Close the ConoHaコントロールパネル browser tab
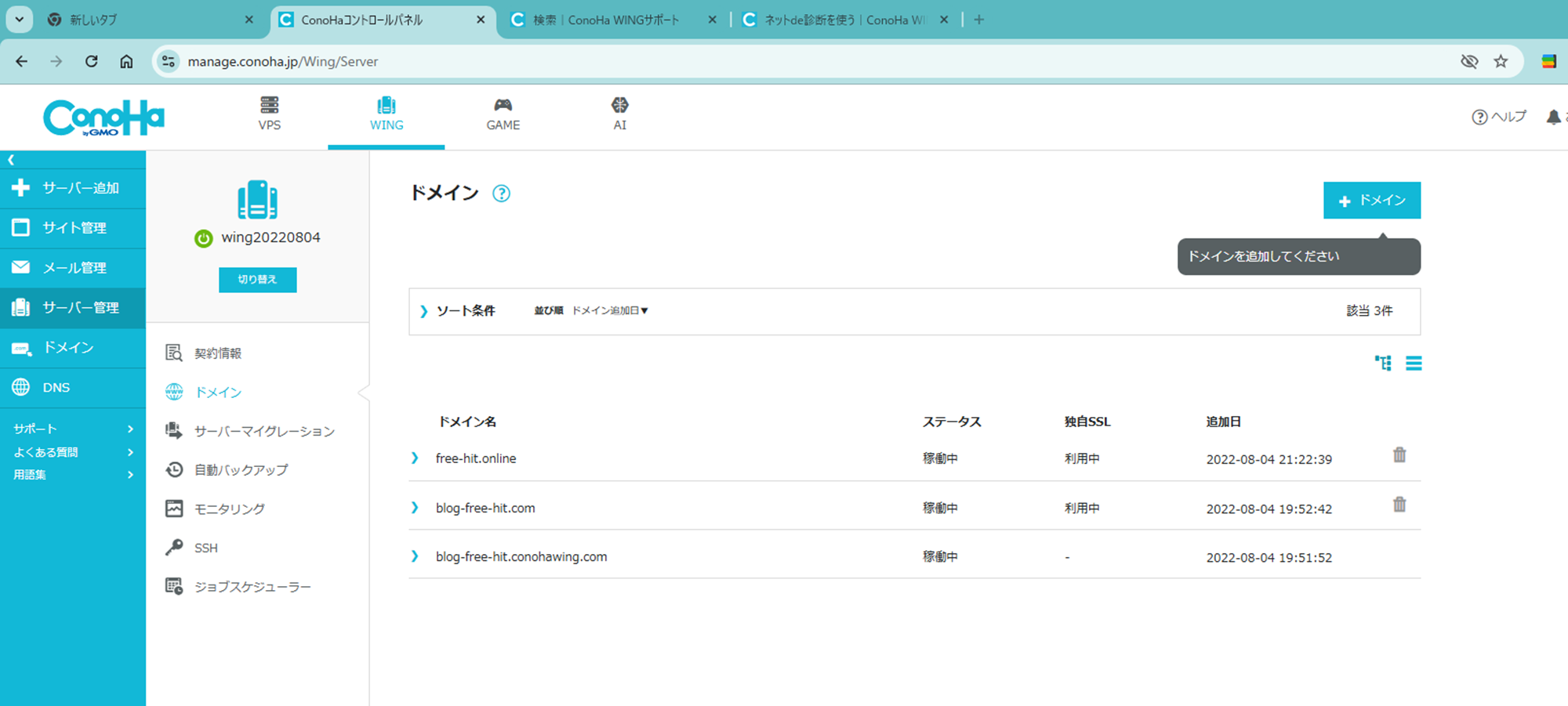This screenshot has width=1568, height=706. coord(481,20)
